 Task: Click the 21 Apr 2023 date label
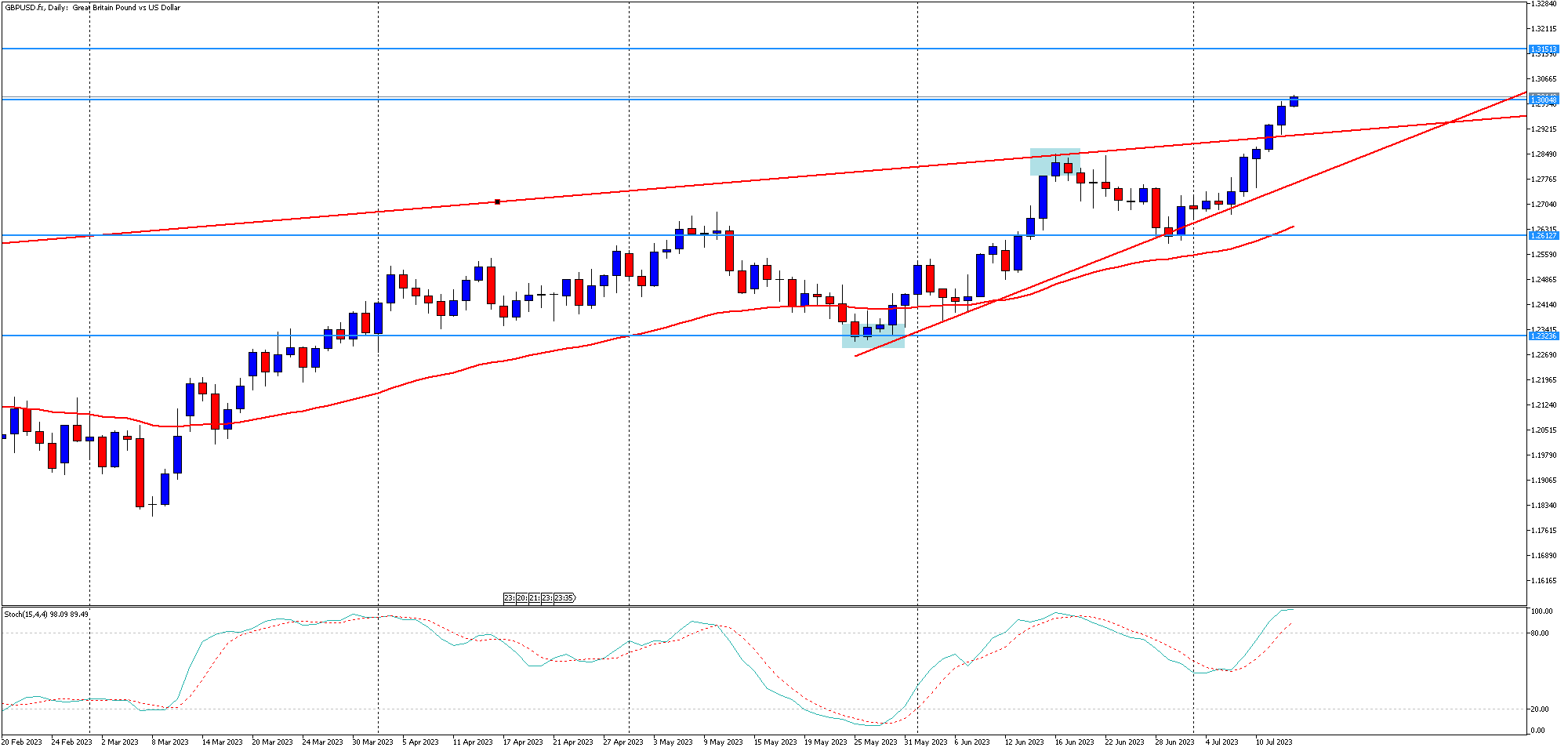573,742
